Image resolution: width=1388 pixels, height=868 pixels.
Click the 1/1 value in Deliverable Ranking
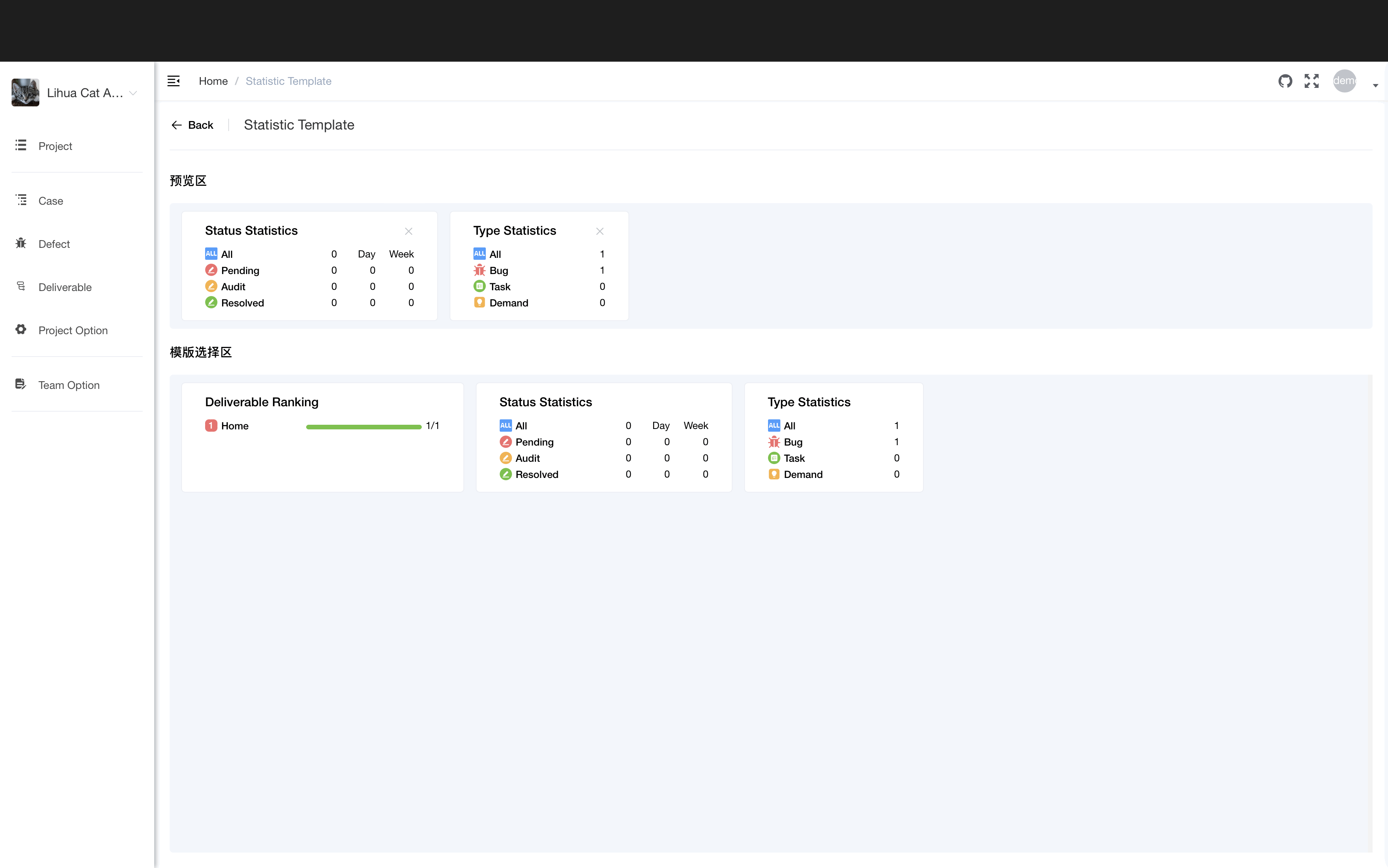pyautogui.click(x=433, y=426)
